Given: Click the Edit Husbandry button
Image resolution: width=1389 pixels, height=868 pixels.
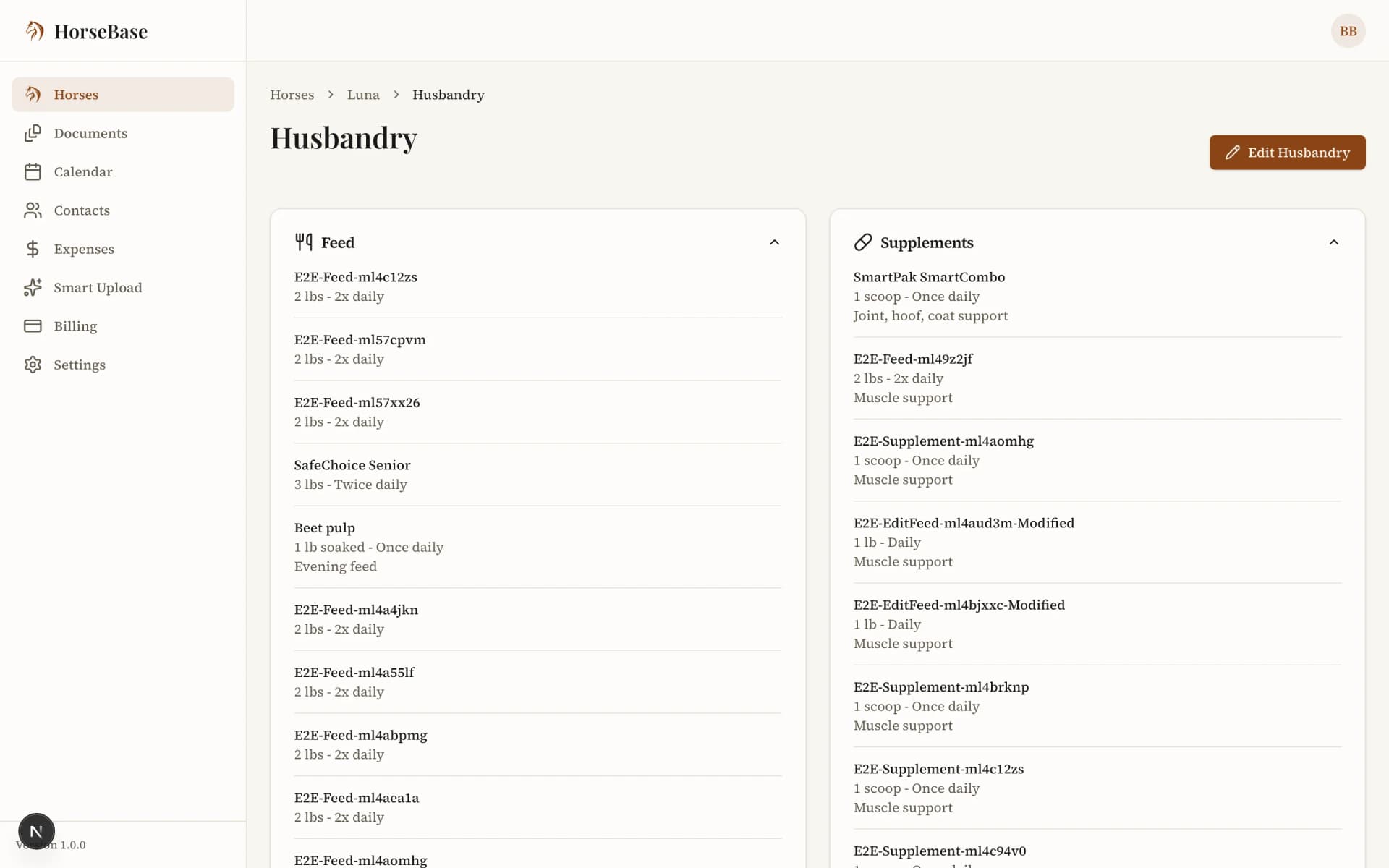Looking at the screenshot, I should pyautogui.click(x=1287, y=153).
